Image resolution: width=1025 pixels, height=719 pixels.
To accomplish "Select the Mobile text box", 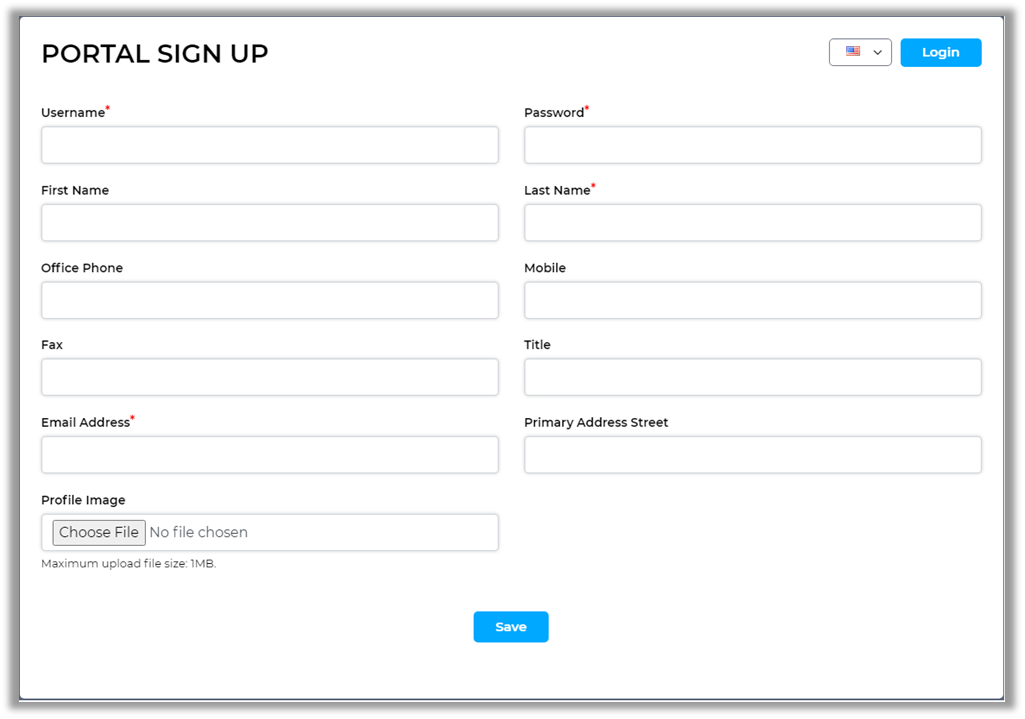I will 752,300.
